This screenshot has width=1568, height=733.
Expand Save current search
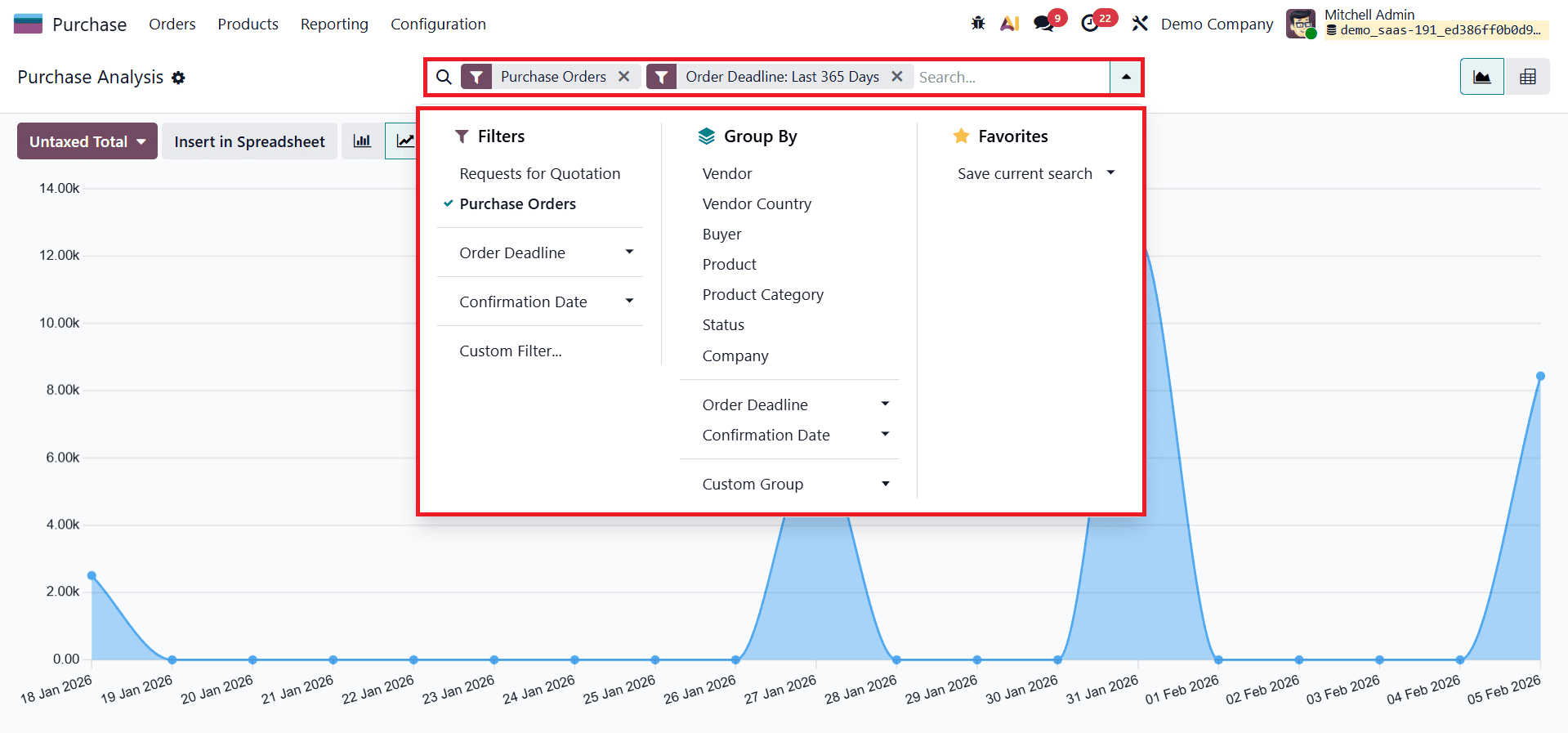pyautogui.click(x=1036, y=173)
